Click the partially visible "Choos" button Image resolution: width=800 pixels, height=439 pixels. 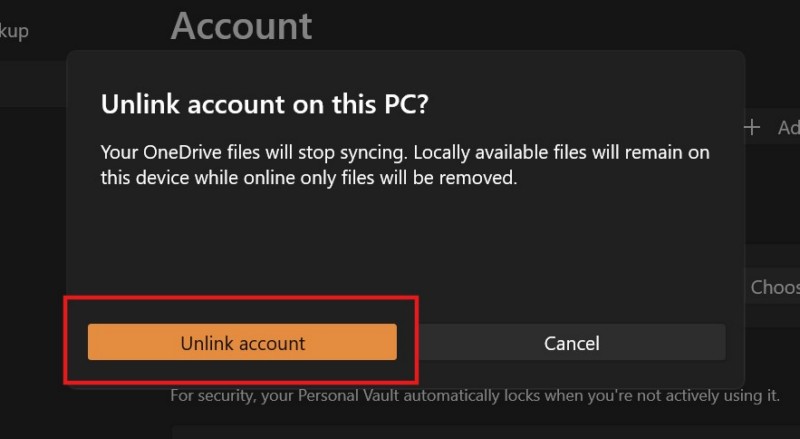coord(774,287)
